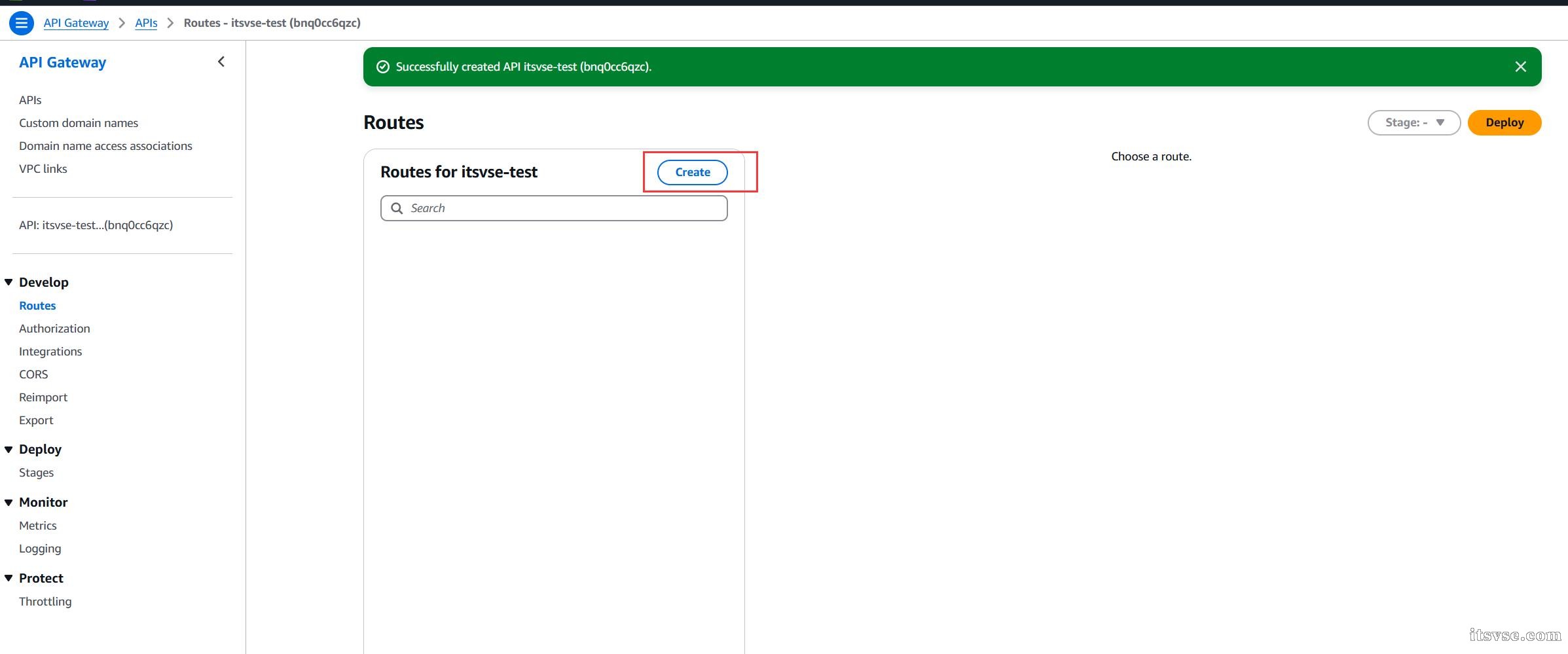Select Routes under Develop
This screenshot has width=1568, height=654.
coord(37,306)
